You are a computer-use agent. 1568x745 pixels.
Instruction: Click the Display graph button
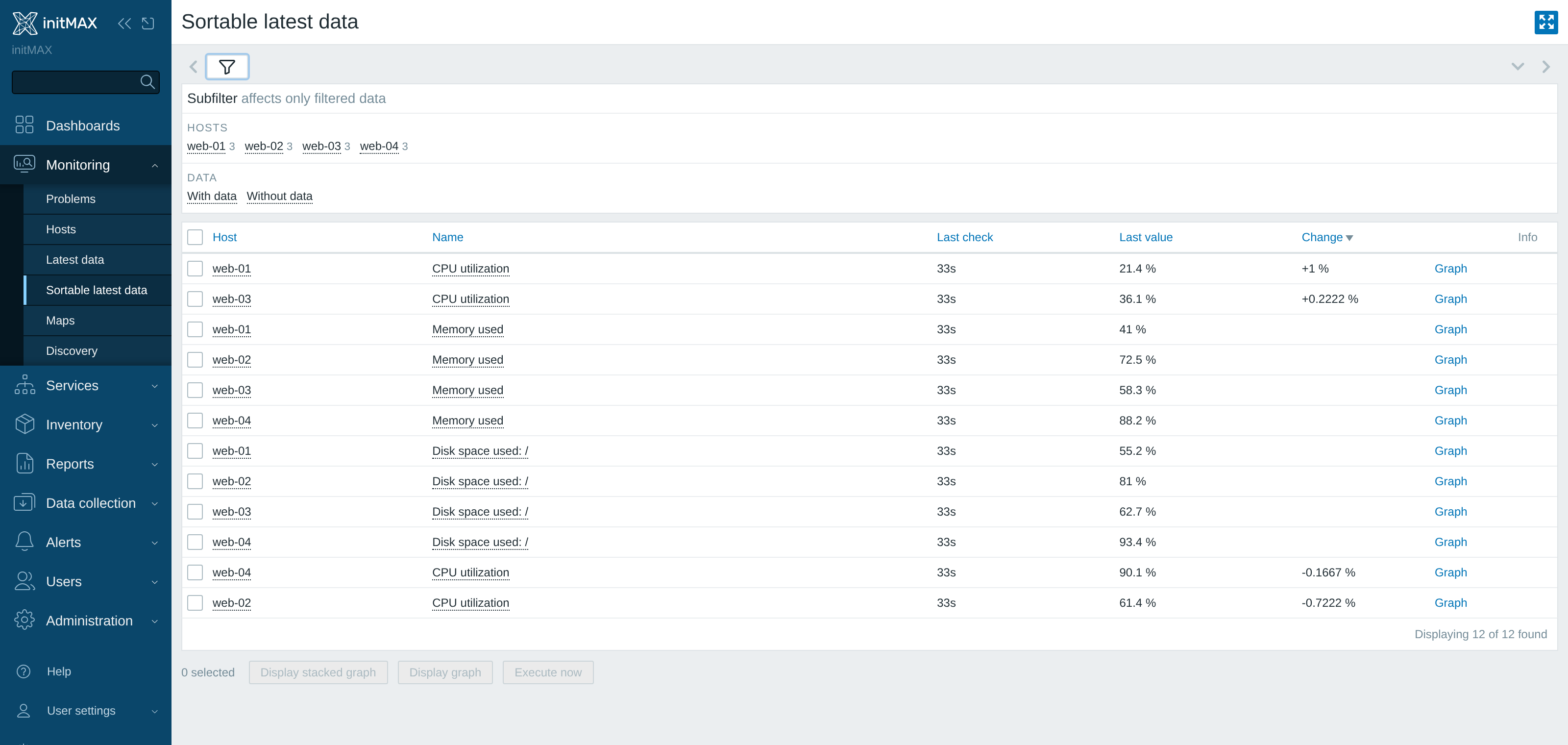click(445, 672)
